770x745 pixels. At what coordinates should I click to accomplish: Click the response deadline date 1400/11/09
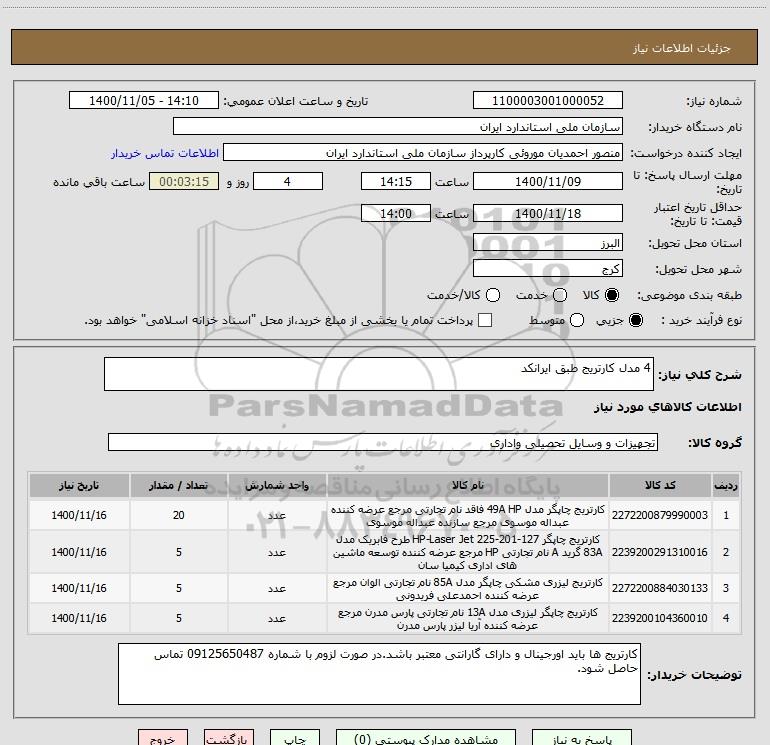(548, 181)
